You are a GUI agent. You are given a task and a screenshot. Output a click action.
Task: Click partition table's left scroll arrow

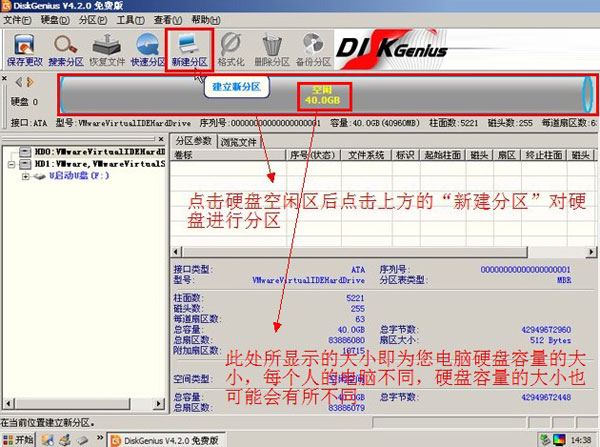point(176,252)
